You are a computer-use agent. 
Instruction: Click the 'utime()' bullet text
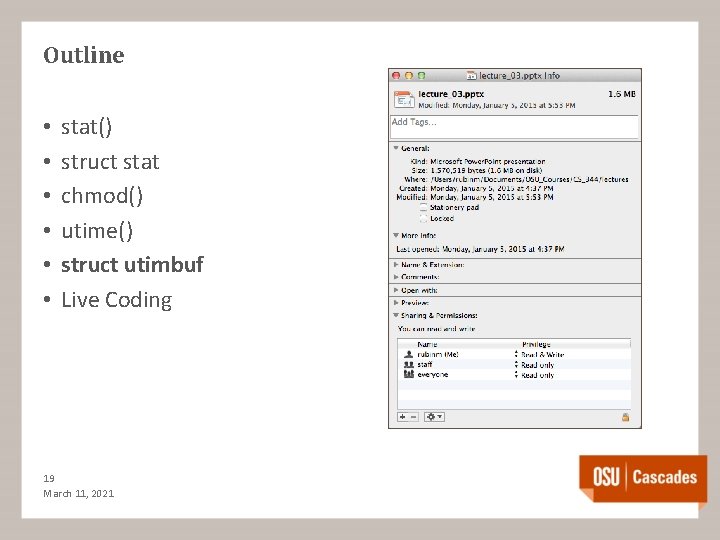point(97,231)
